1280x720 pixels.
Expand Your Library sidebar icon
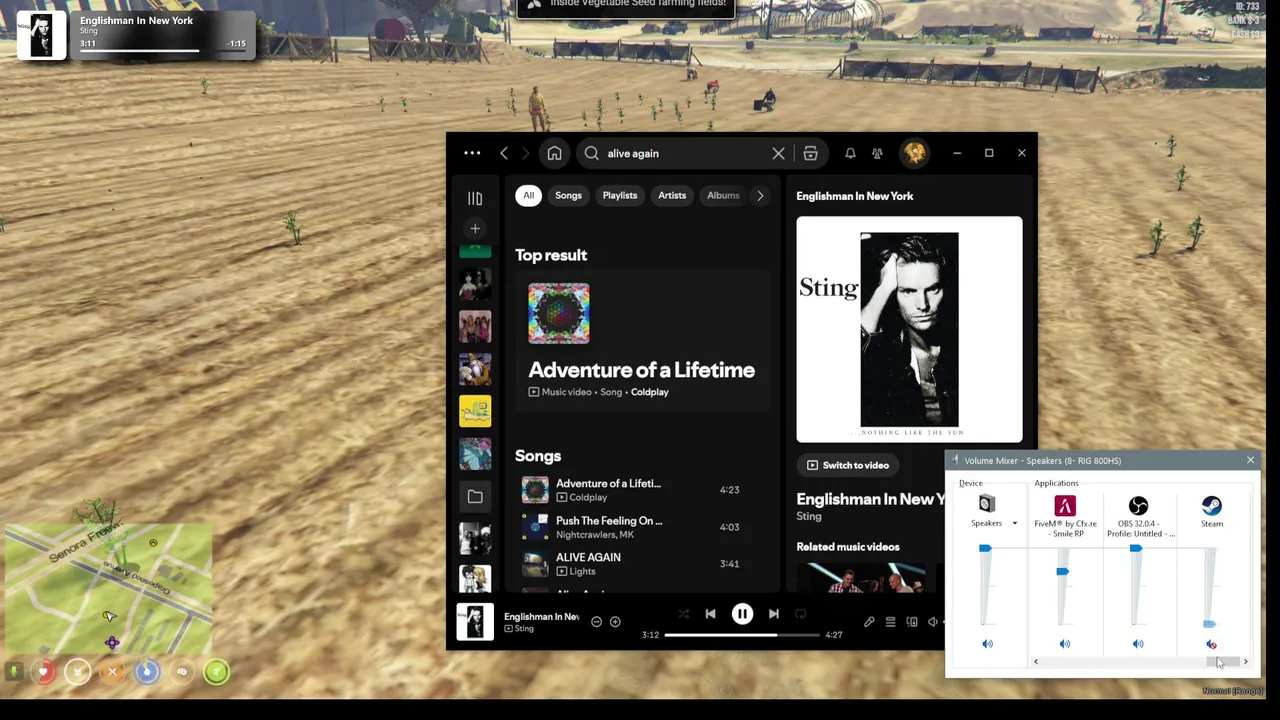(x=475, y=198)
